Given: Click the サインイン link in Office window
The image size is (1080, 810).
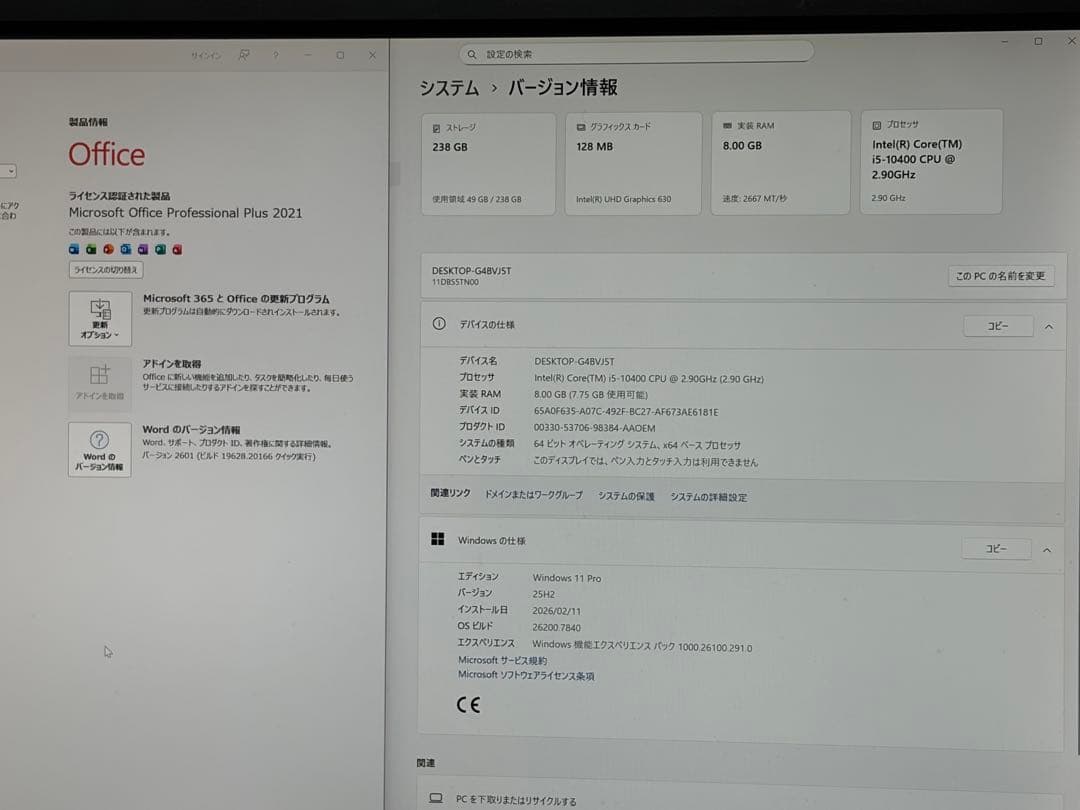Looking at the screenshot, I should pos(206,56).
